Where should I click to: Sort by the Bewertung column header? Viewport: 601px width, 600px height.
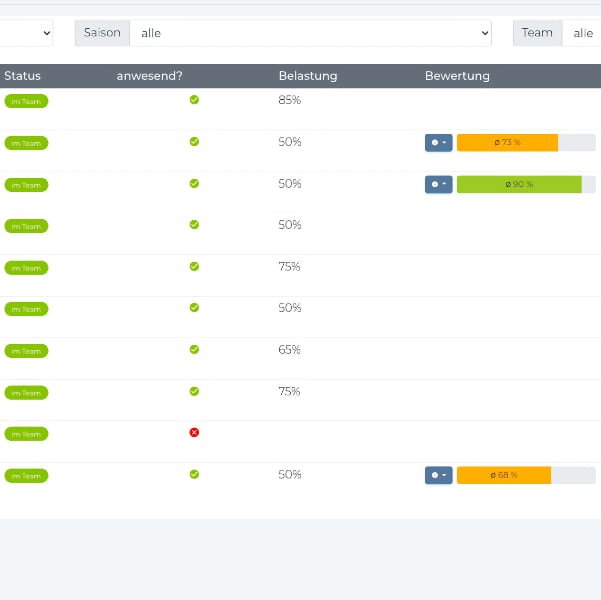(x=457, y=76)
